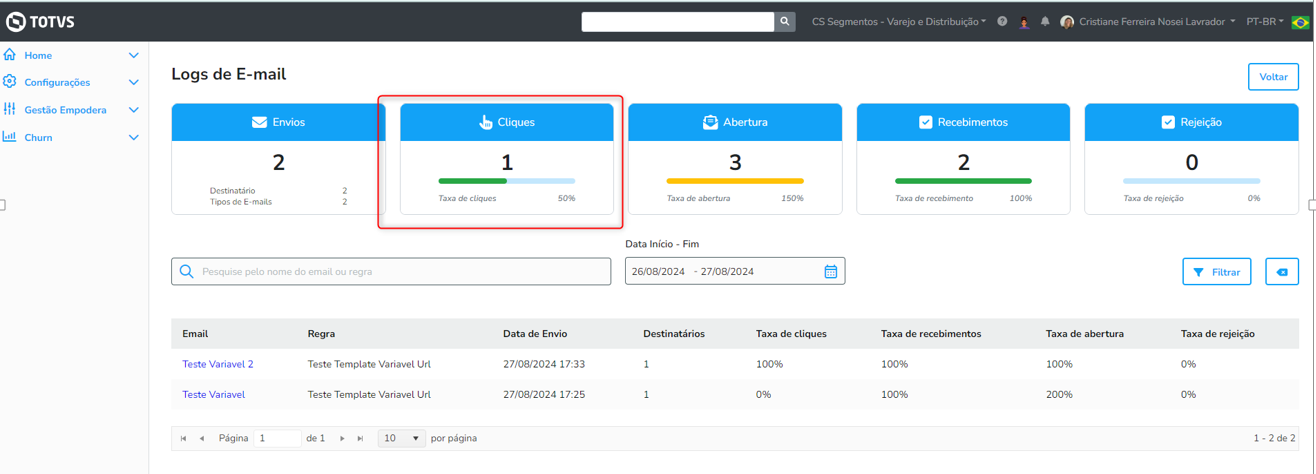The width and height of the screenshot is (1316, 474).
Task: Open the Teste Variavel 2 email link
Action: 218,364
